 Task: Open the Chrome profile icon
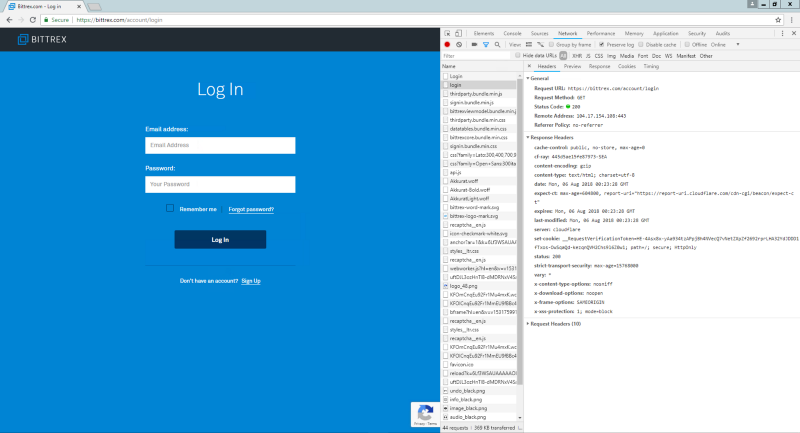(752, 4)
